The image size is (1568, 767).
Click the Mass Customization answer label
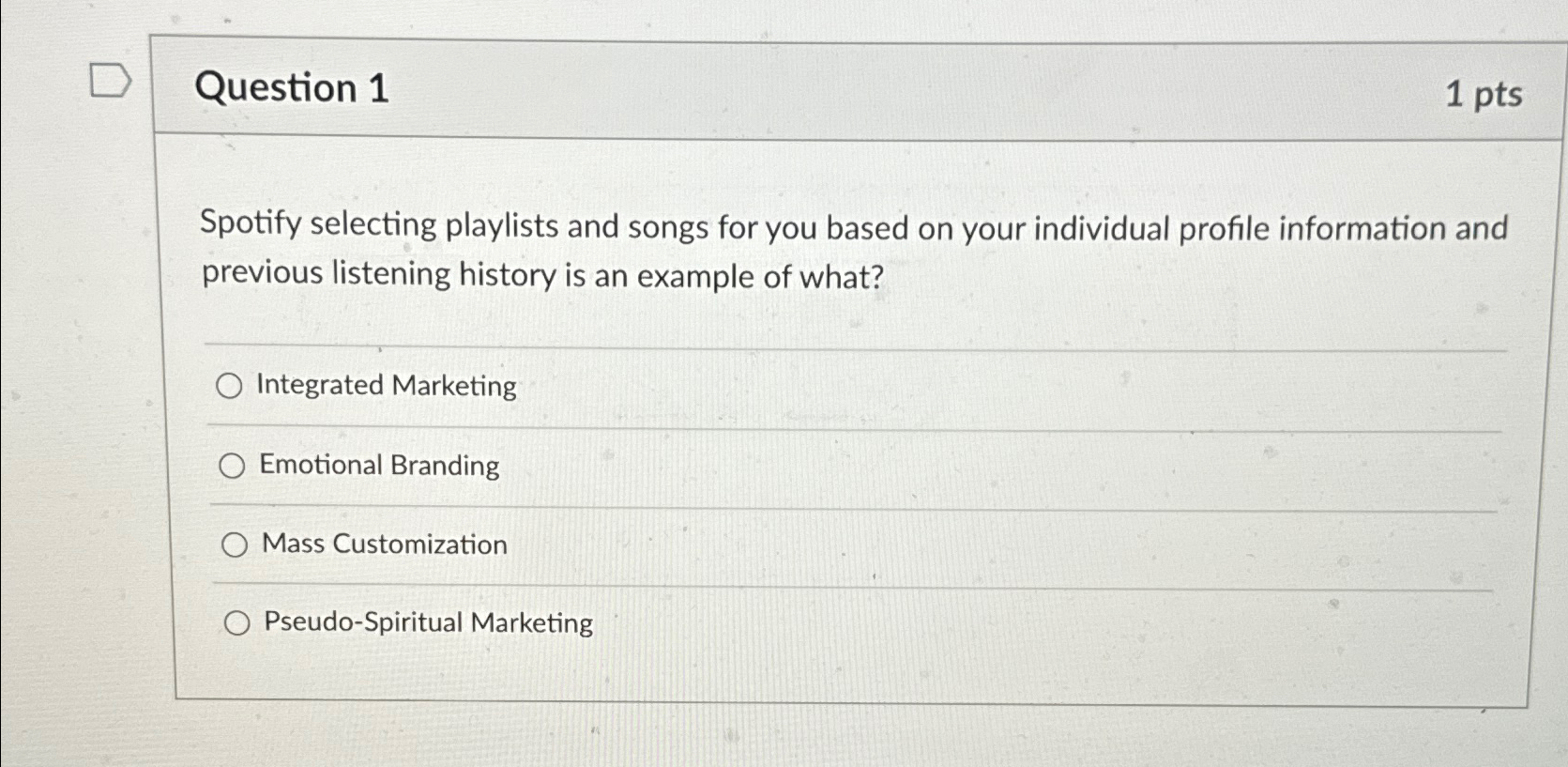(x=383, y=544)
